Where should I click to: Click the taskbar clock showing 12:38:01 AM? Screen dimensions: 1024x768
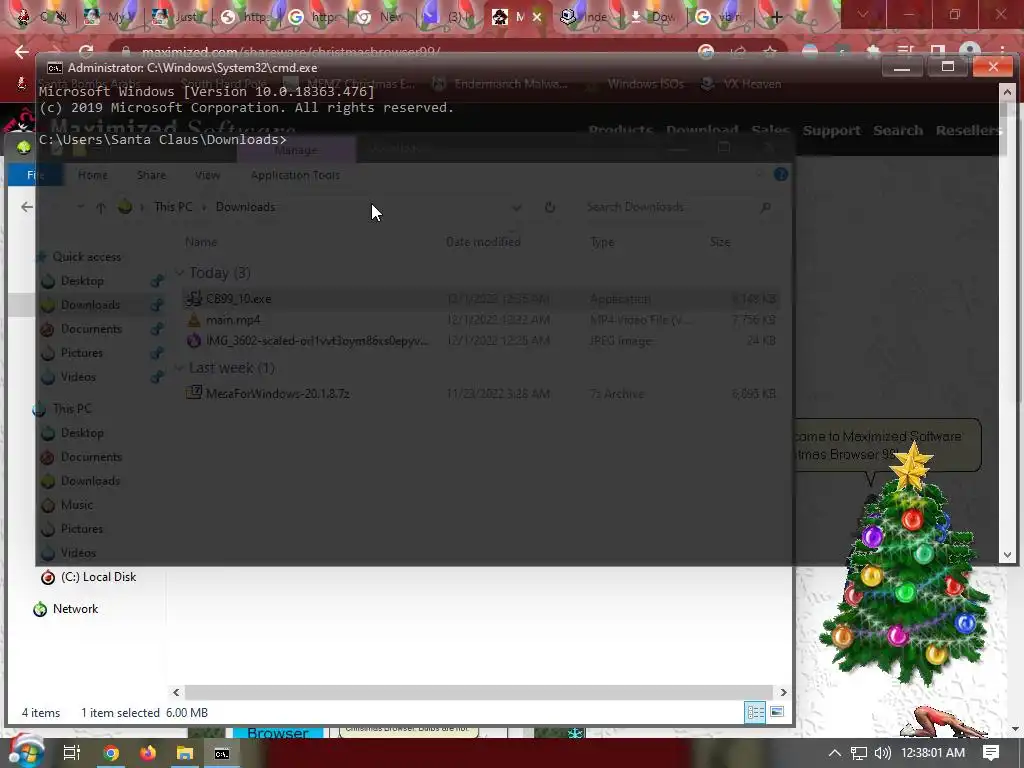click(x=933, y=753)
